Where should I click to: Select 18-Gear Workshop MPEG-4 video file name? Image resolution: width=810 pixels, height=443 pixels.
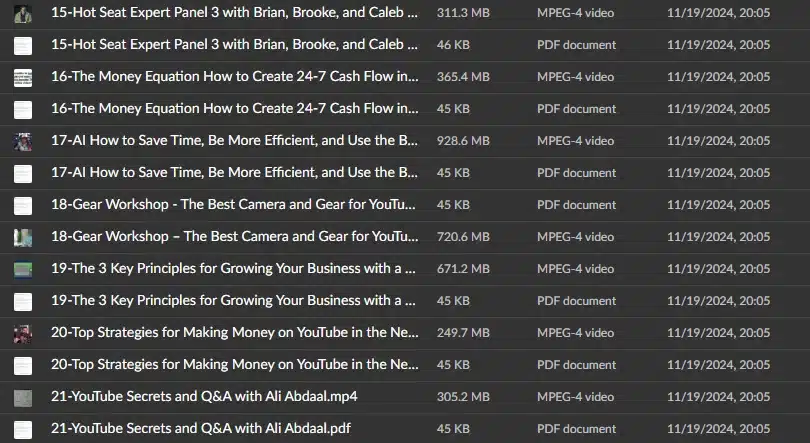tap(235, 236)
